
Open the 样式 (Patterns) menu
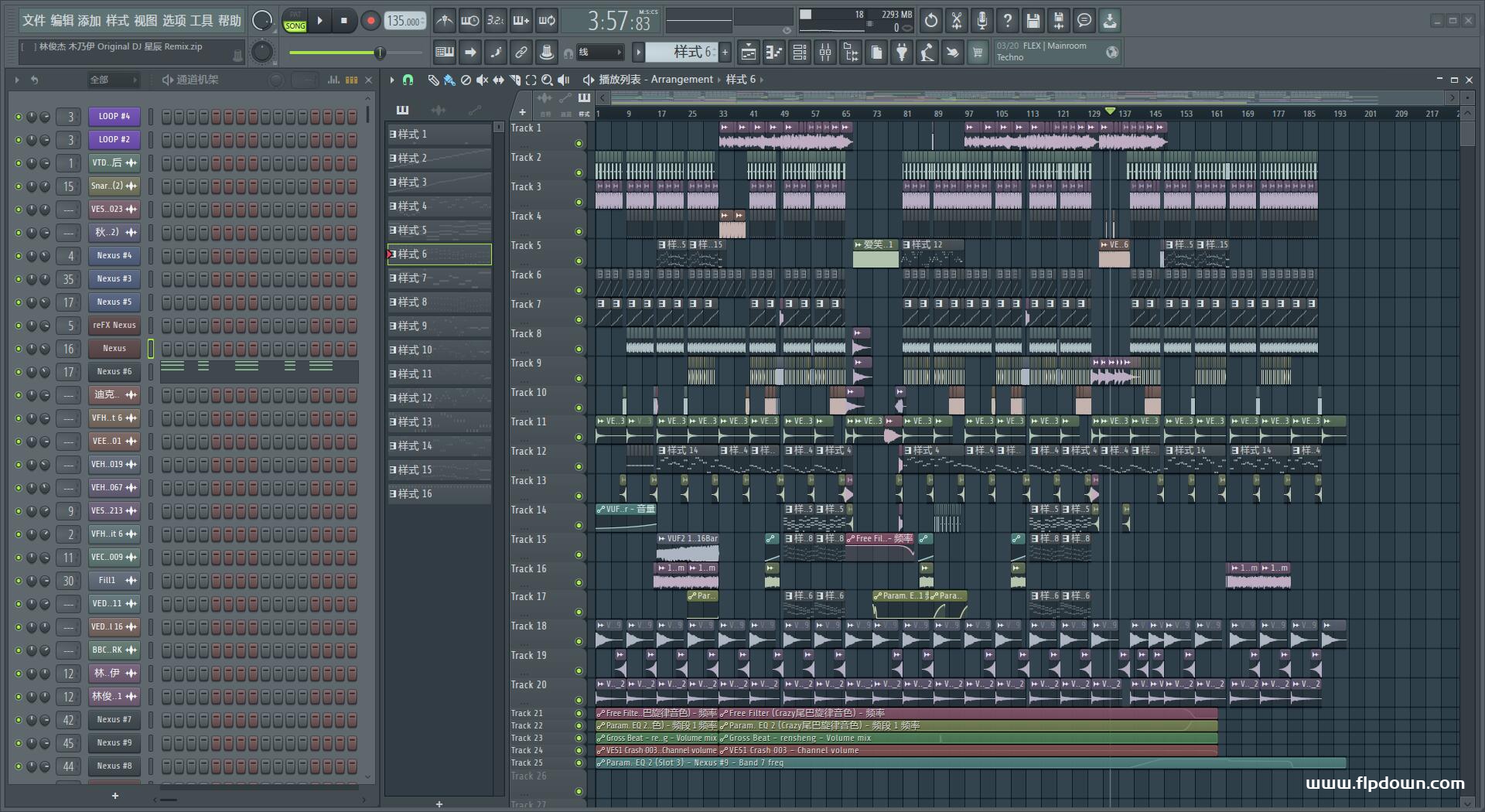tap(118, 21)
